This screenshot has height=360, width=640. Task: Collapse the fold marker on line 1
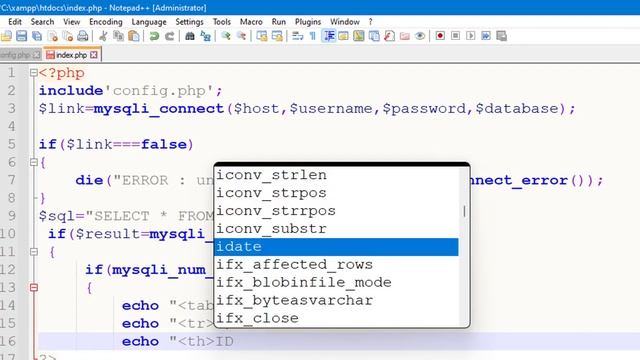click(x=34, y=73)
